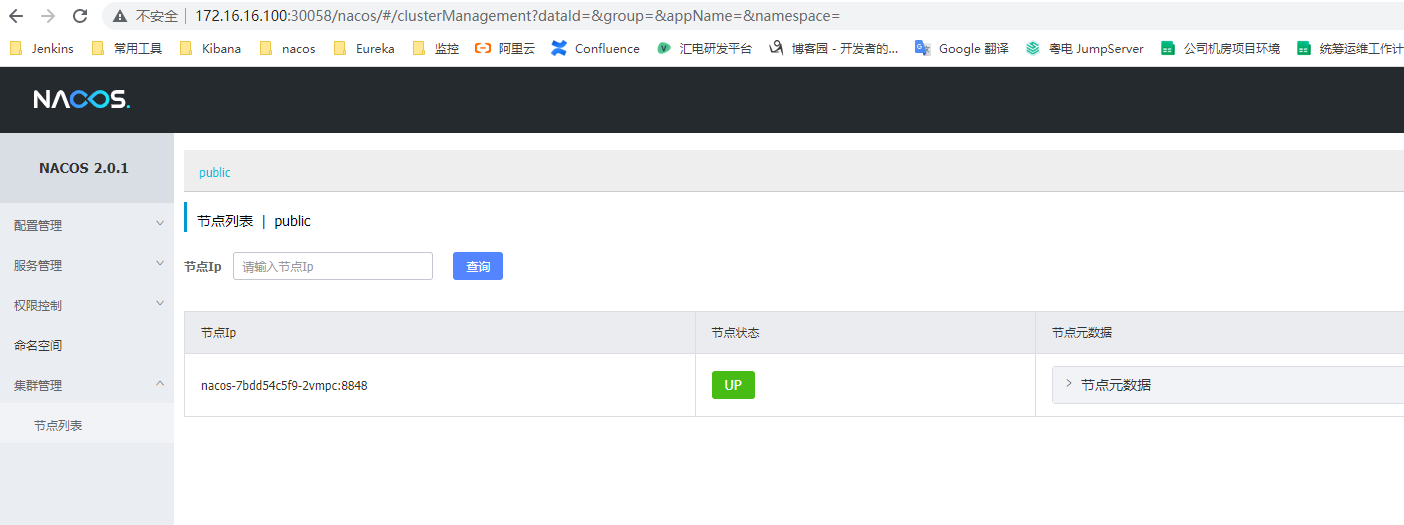Image resolution: width=1404 pixels, height=525 pixels.
Task: Open the 监控 bookmark folder
Action: [x=435, y=48]
